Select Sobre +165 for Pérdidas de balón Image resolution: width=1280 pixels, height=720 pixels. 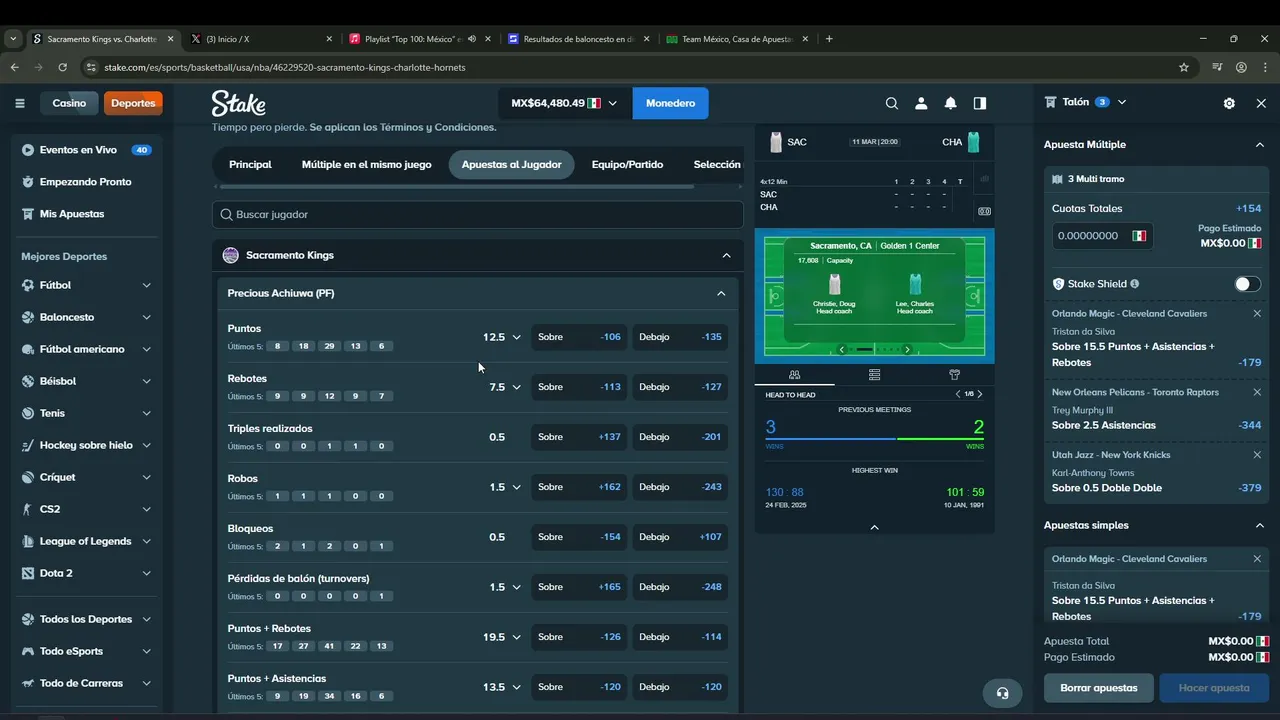579,587
